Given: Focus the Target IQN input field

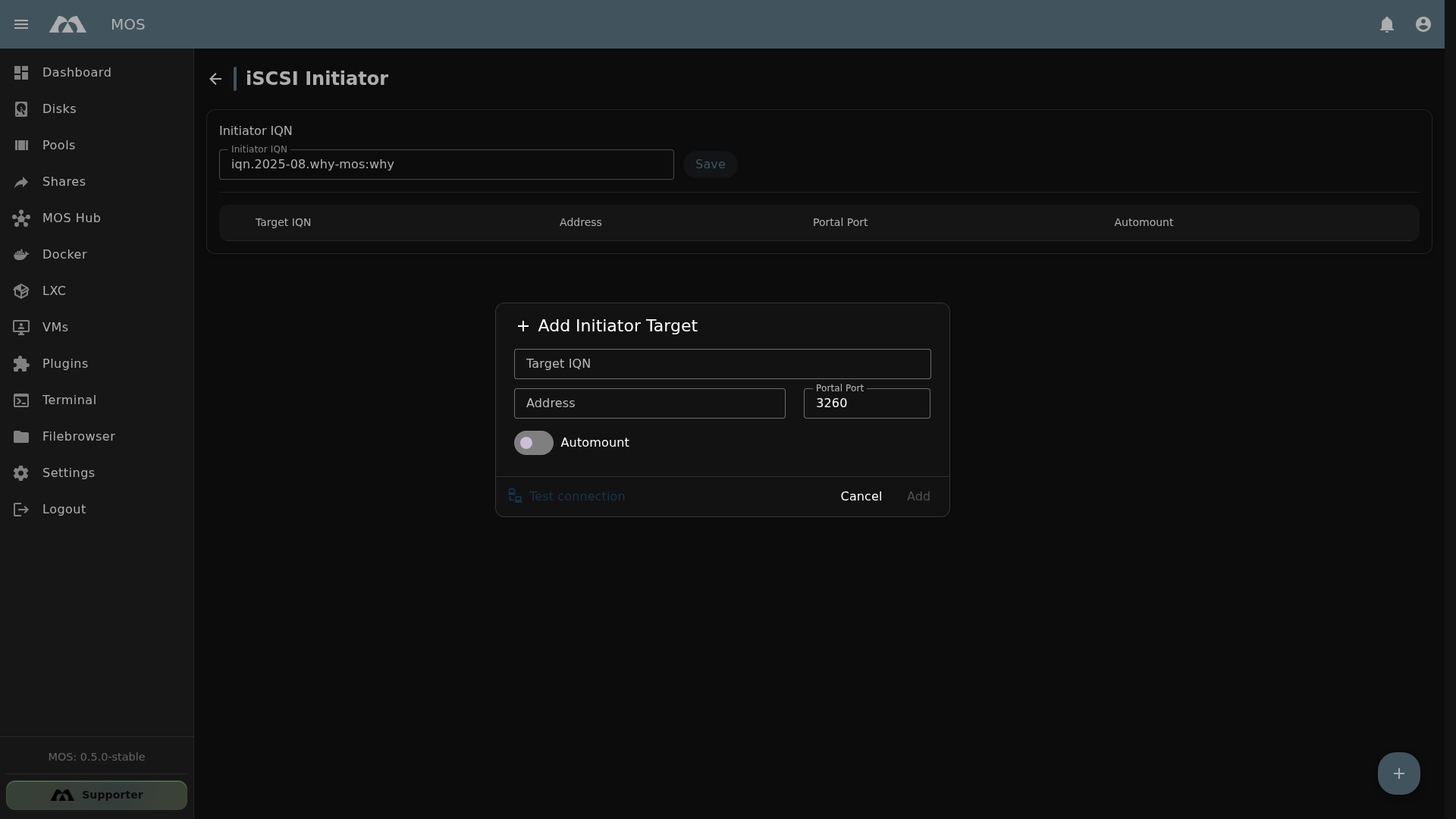Looking at the screenshot, I should coord(723,364).
